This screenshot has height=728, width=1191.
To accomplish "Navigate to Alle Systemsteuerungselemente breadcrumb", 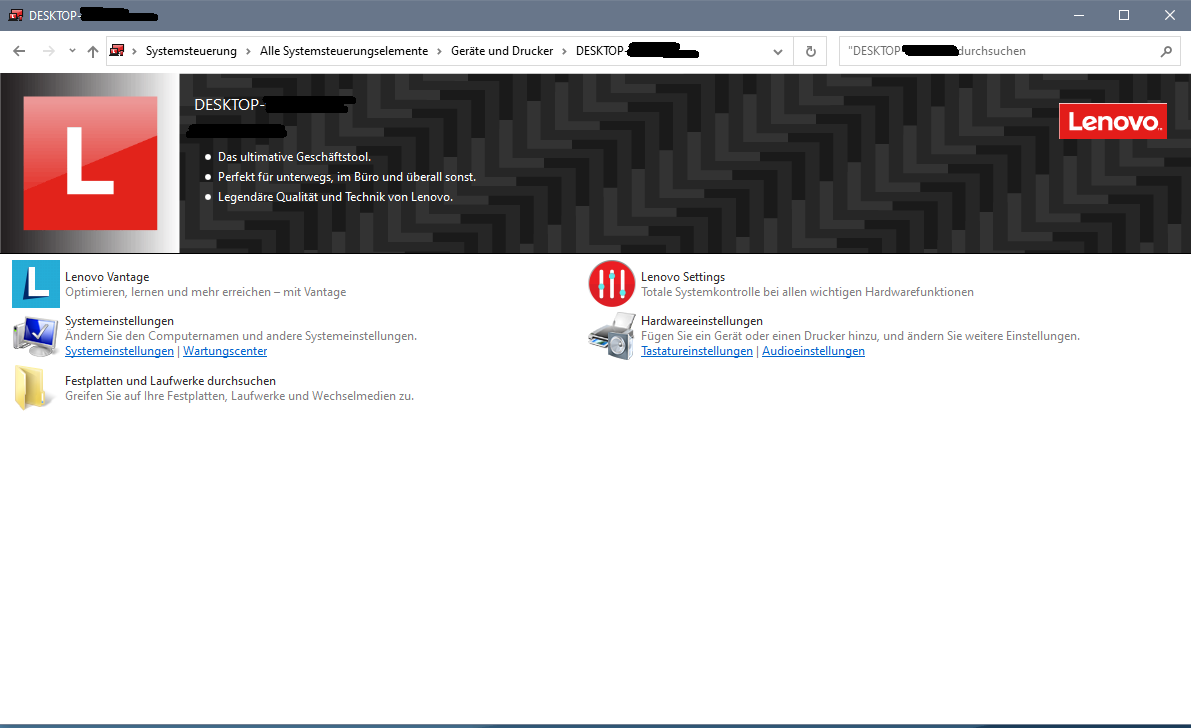I will point(344,51).
